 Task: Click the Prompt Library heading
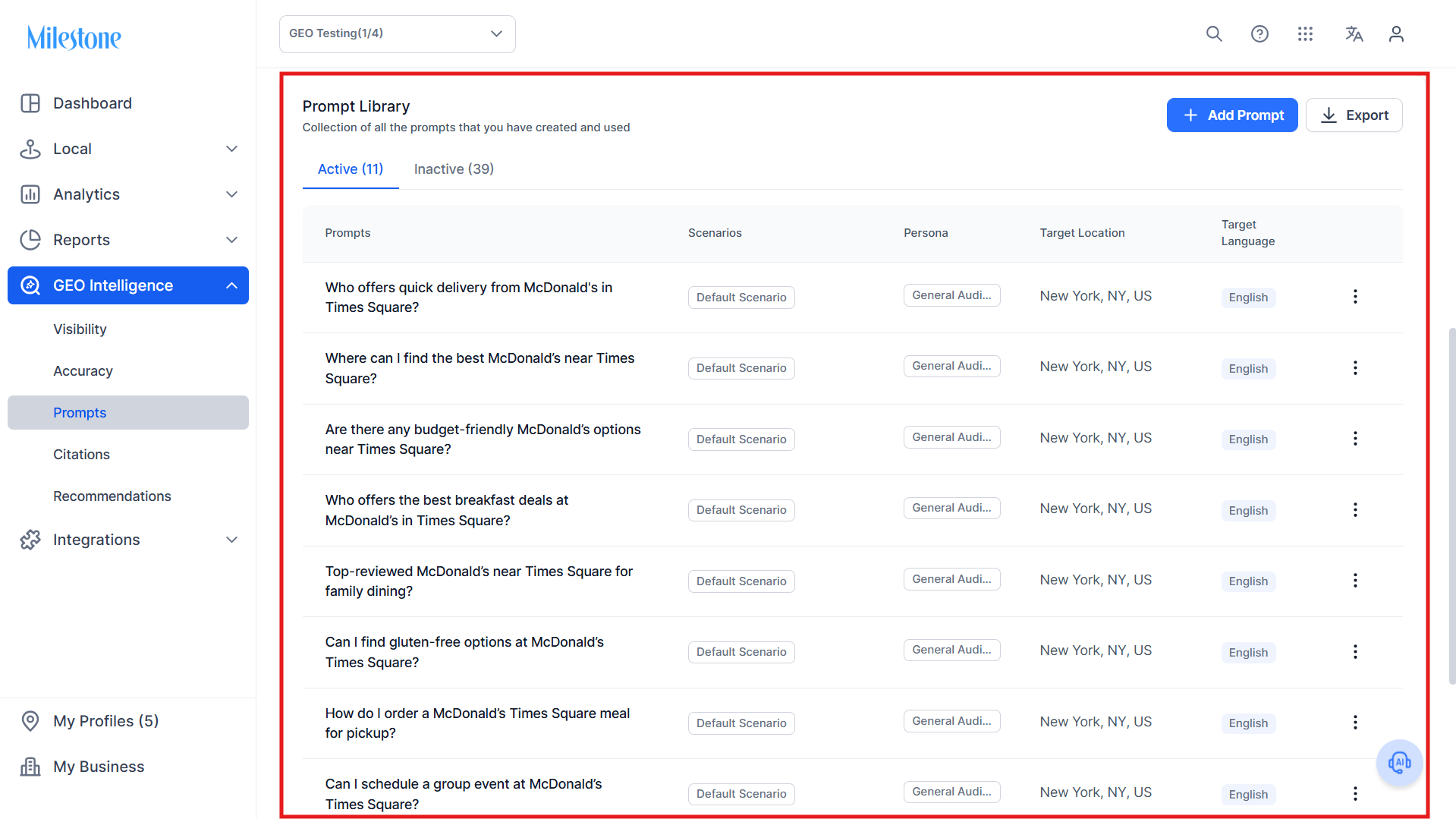point(356,106)
